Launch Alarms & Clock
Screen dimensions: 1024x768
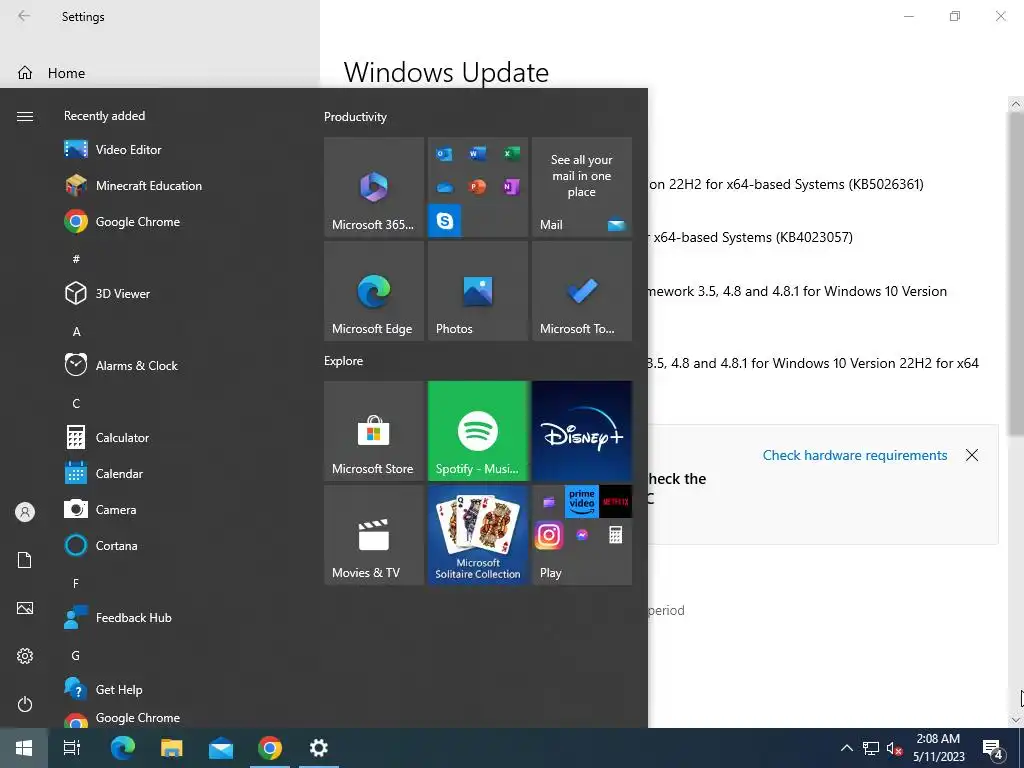pos(121,366)
